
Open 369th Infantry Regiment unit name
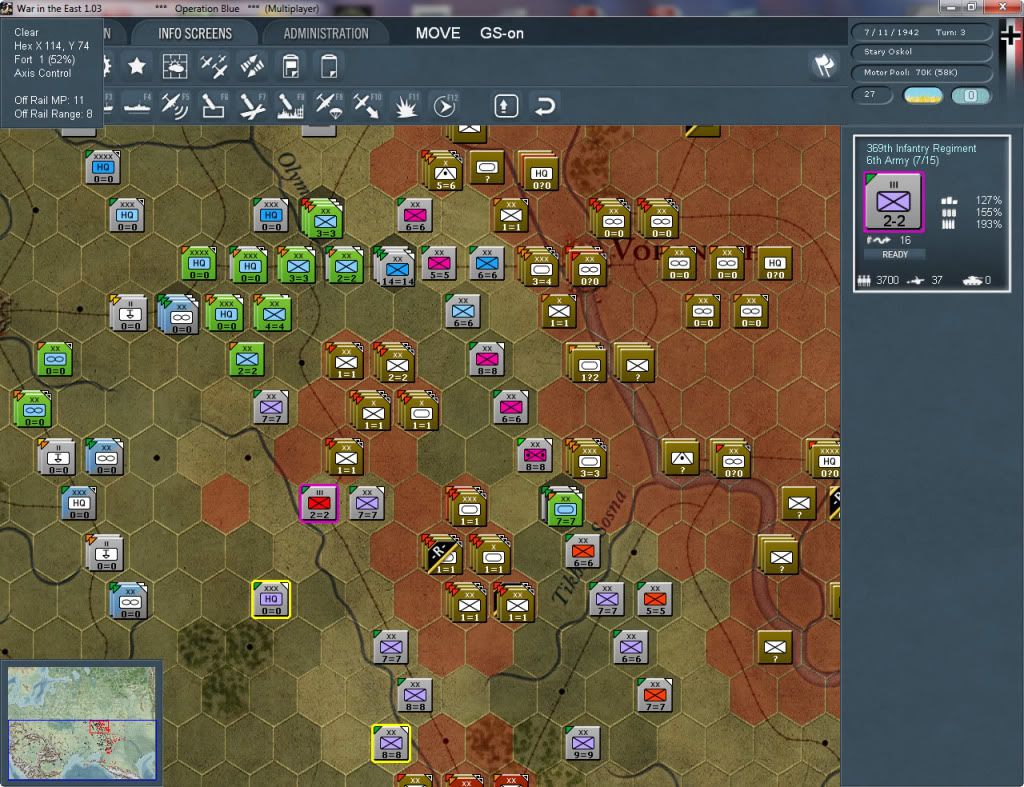click(x=921, y=148)
